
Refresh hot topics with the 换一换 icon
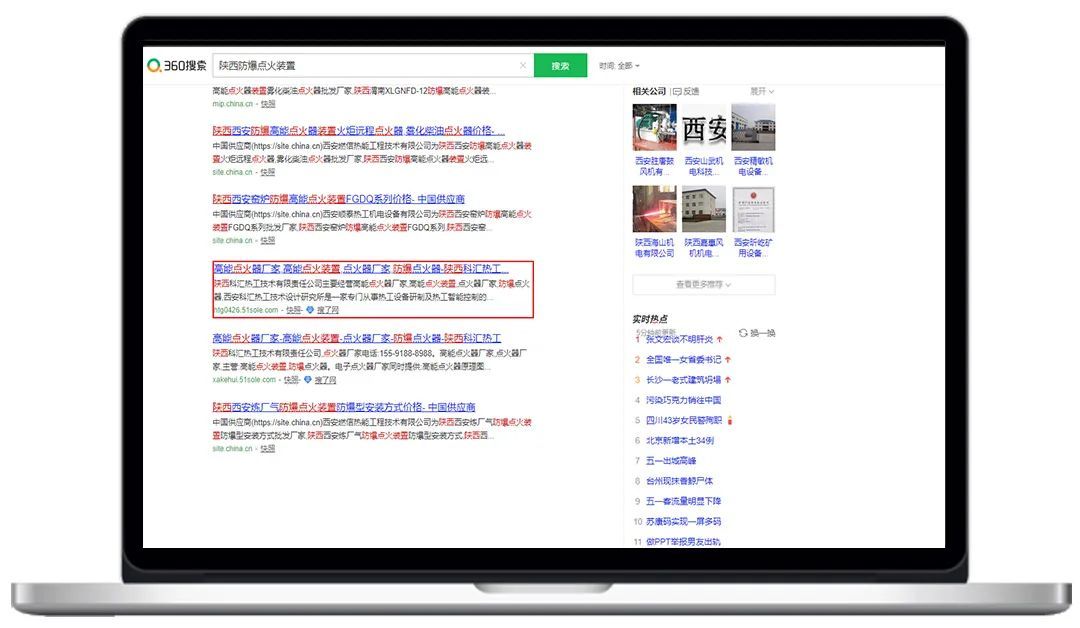click(x=743, y=333)
